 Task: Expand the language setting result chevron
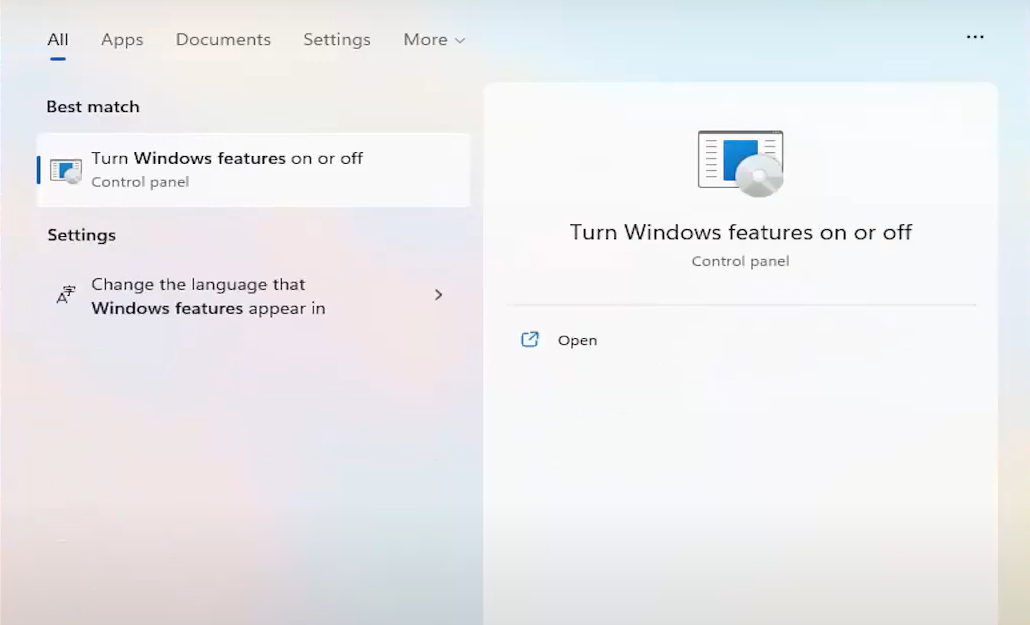pyautogui.click(x=439, y=295)
